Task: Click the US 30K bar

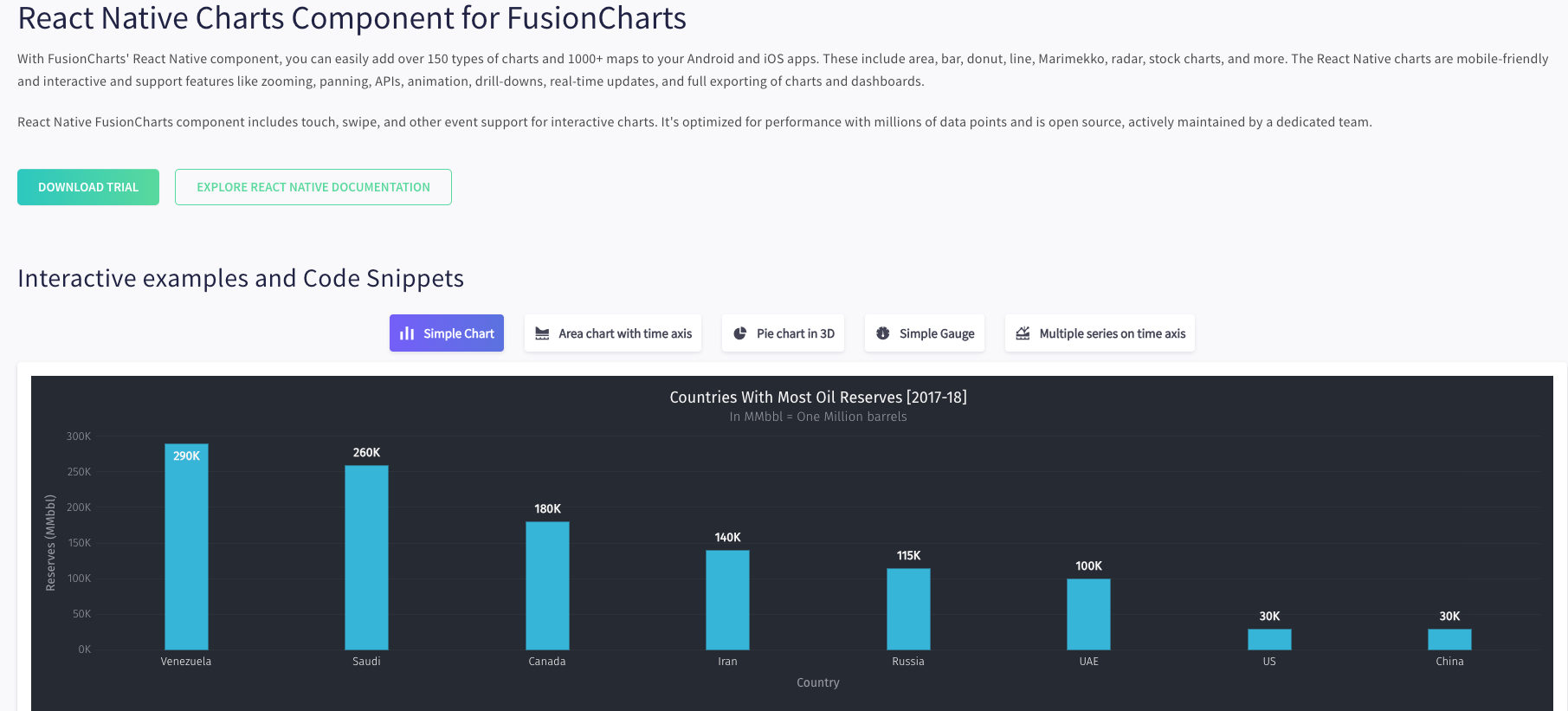Action: 1269,639
